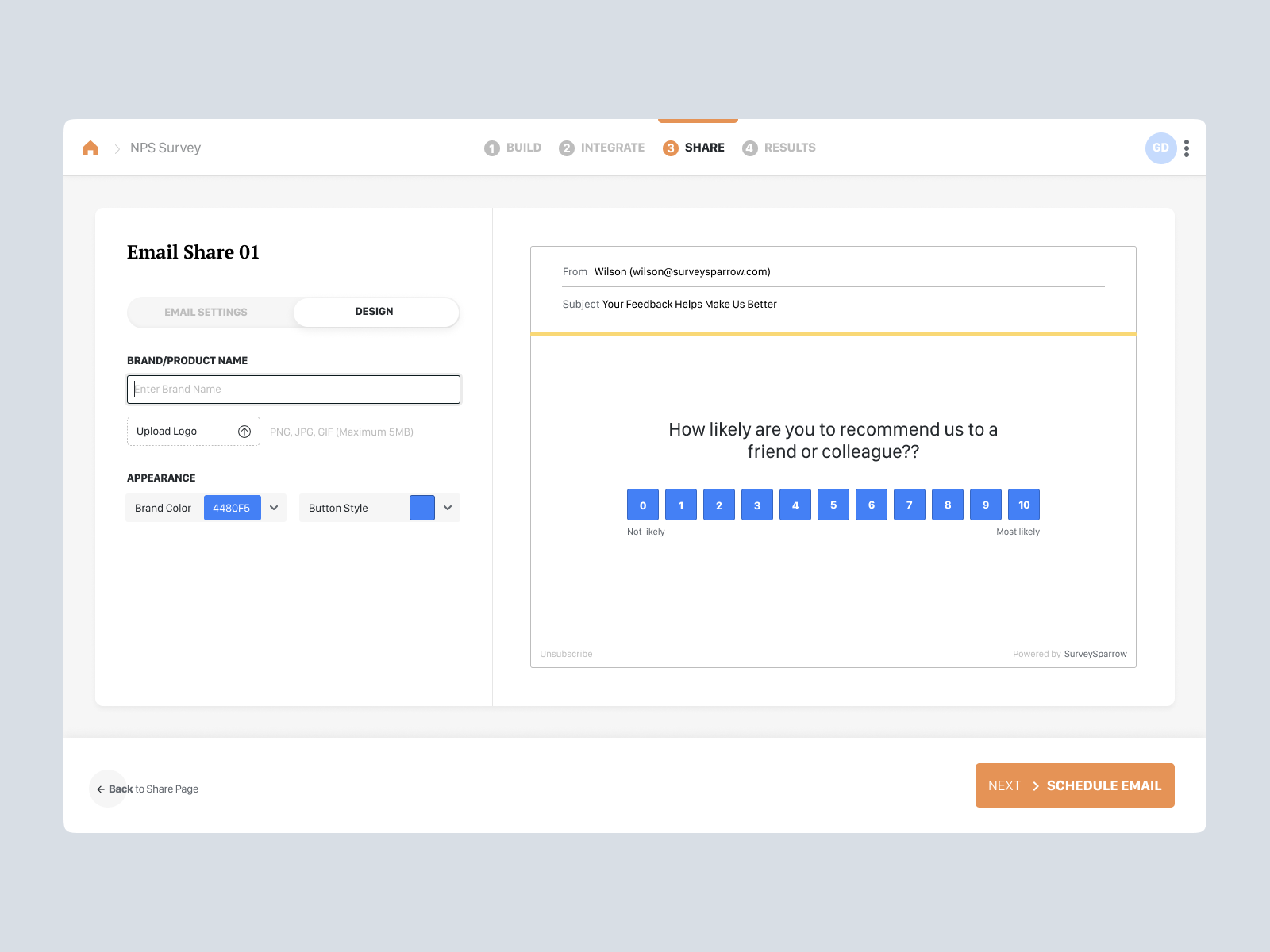1270x952 pixels.
Task: Click Next Schedule Email button
Action: click(1075, 785)
